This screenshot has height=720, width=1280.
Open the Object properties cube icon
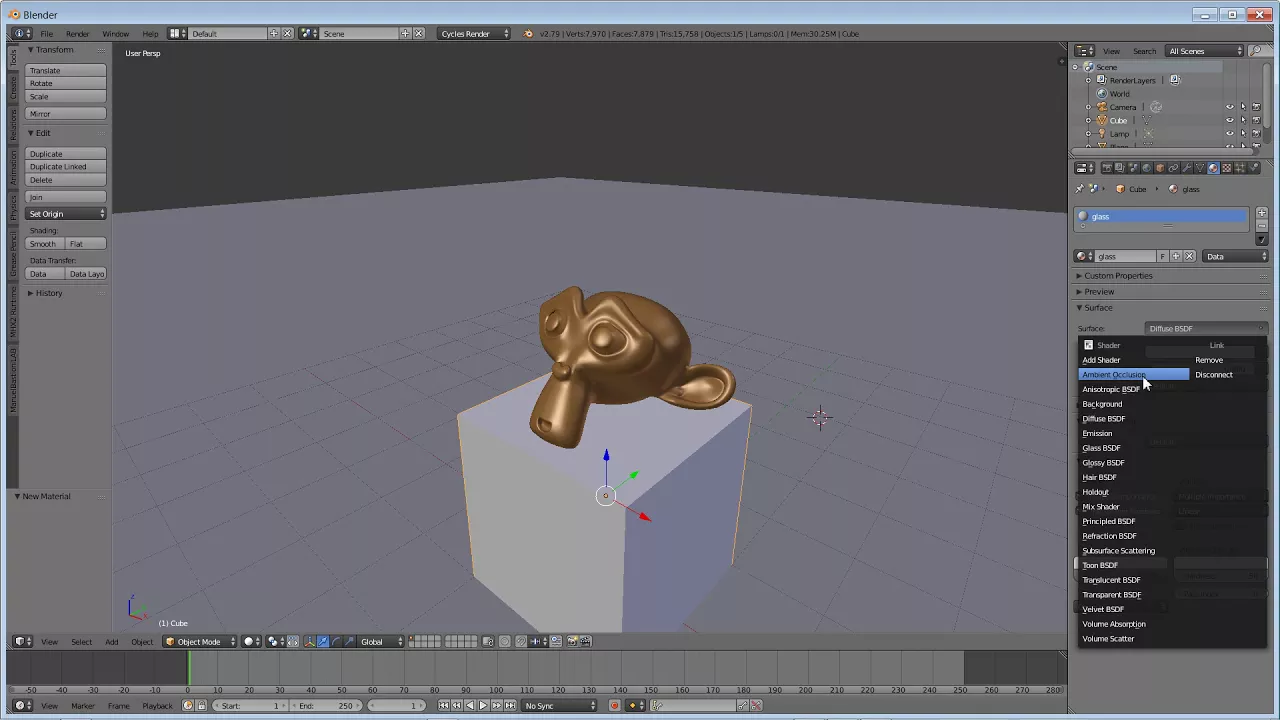[x=1160, y=168]
